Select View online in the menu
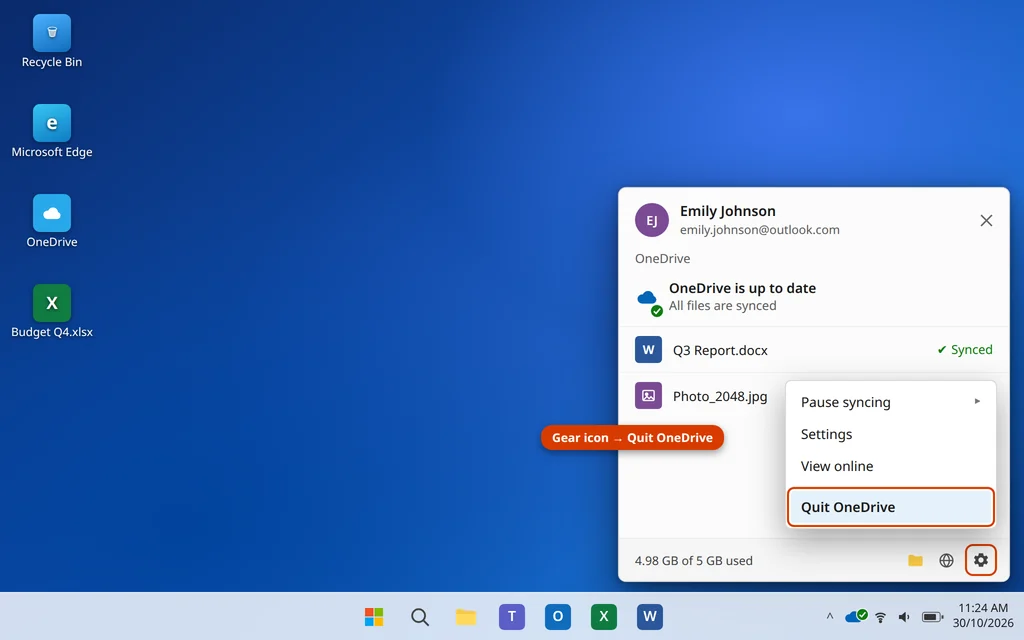 (891, 466)
